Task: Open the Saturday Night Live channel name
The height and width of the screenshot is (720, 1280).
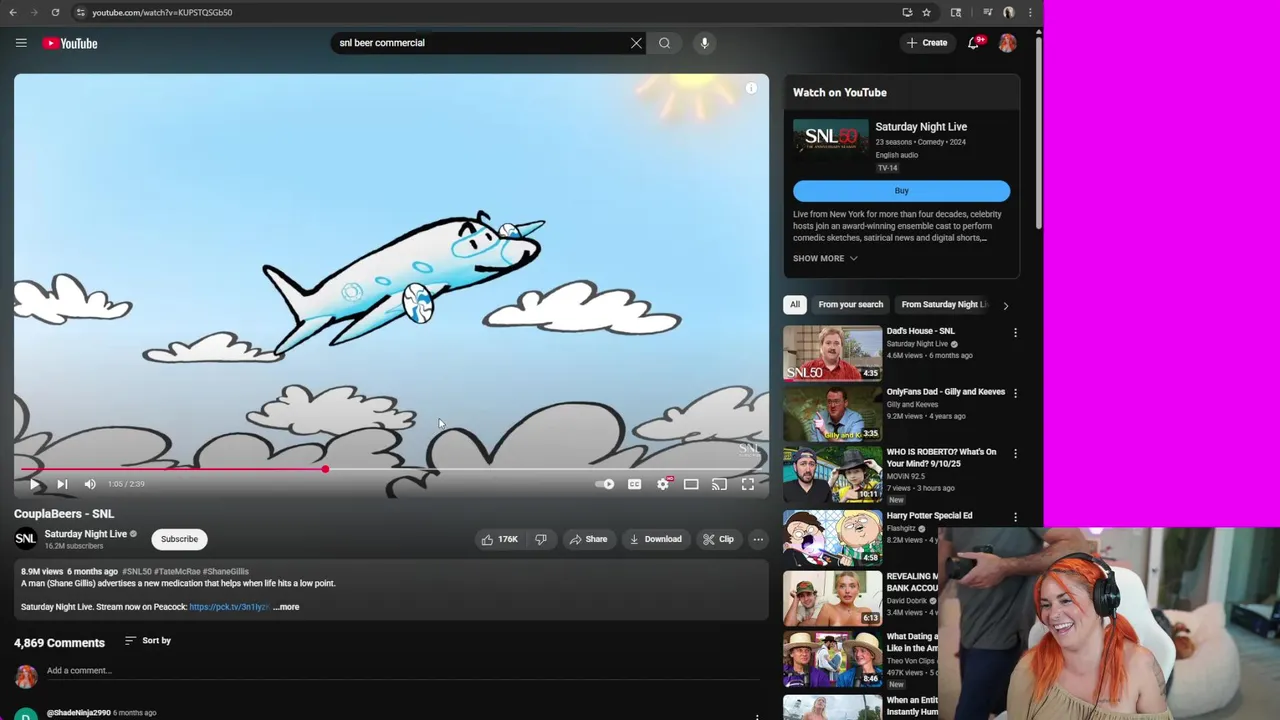Action: (x=85, y=534)
